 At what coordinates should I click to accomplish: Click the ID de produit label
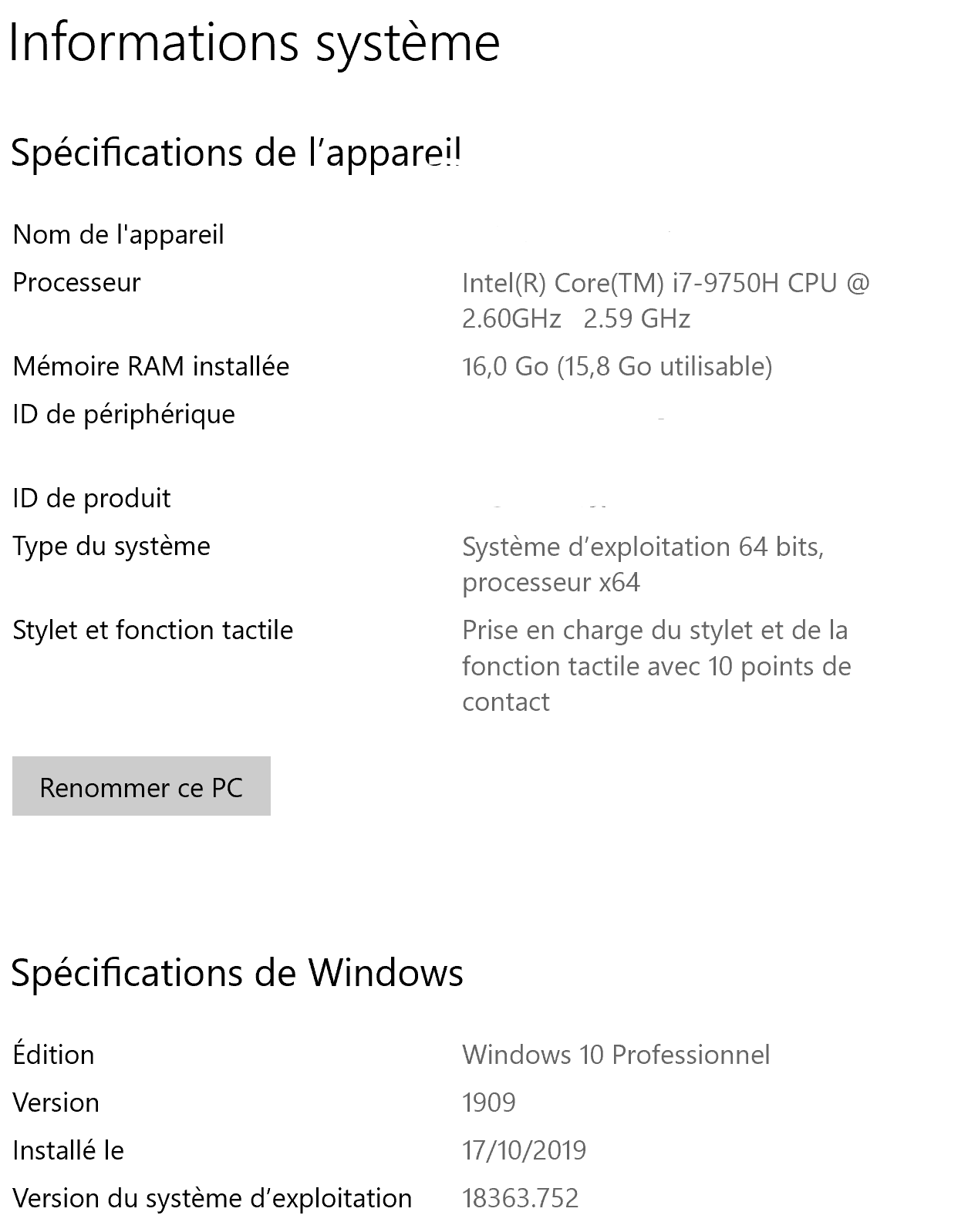(x=92, y=498)
